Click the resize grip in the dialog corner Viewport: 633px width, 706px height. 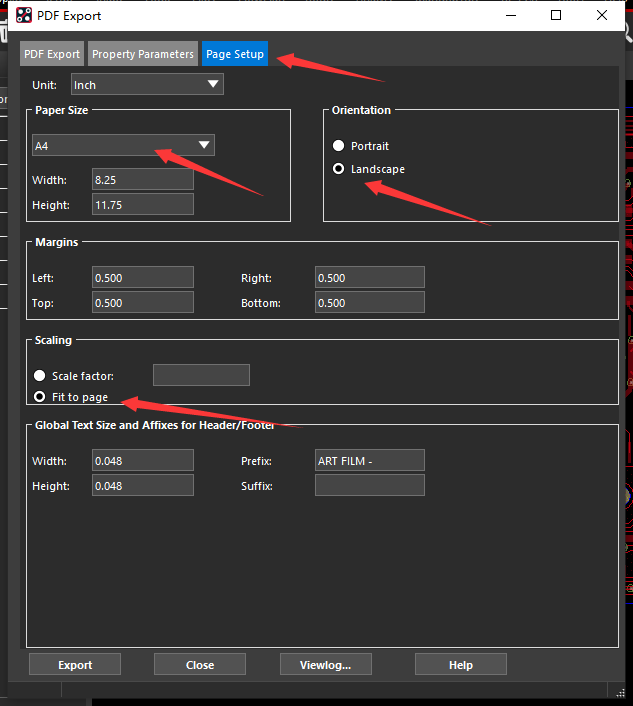point(620,692)
